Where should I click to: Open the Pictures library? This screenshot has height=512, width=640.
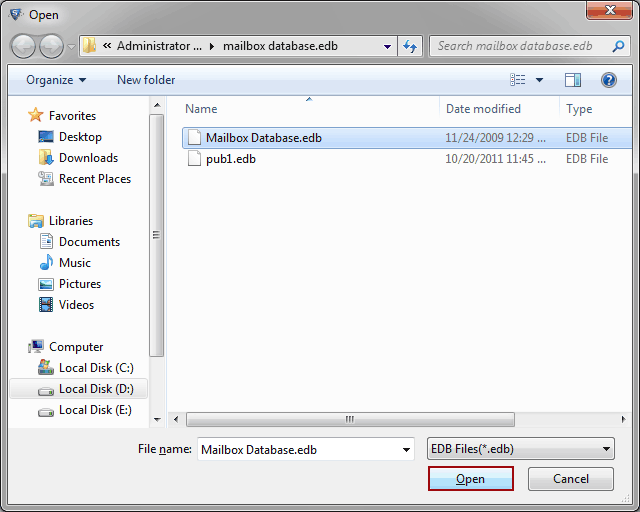(80, 284)
